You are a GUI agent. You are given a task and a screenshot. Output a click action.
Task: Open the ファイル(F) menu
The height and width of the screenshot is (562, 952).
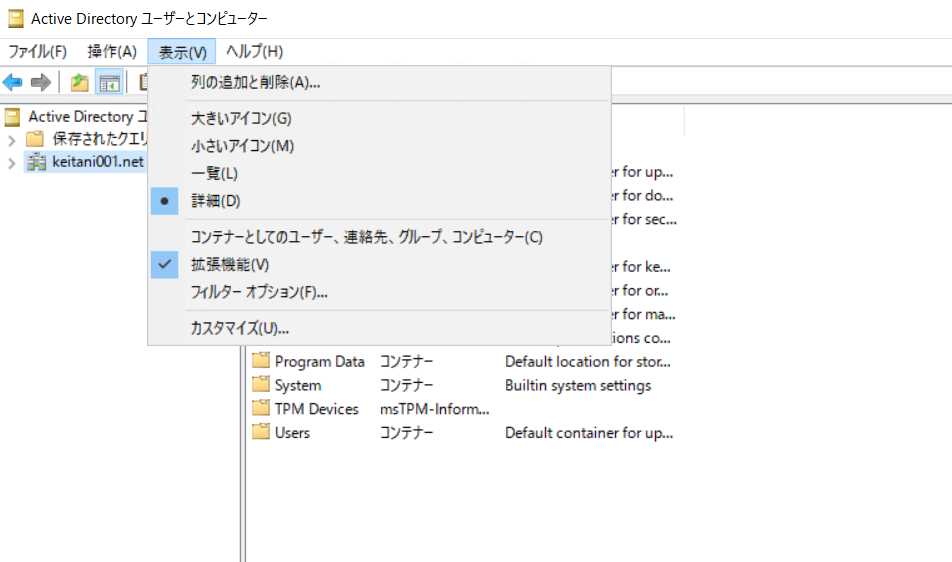(x=38, y=52)
